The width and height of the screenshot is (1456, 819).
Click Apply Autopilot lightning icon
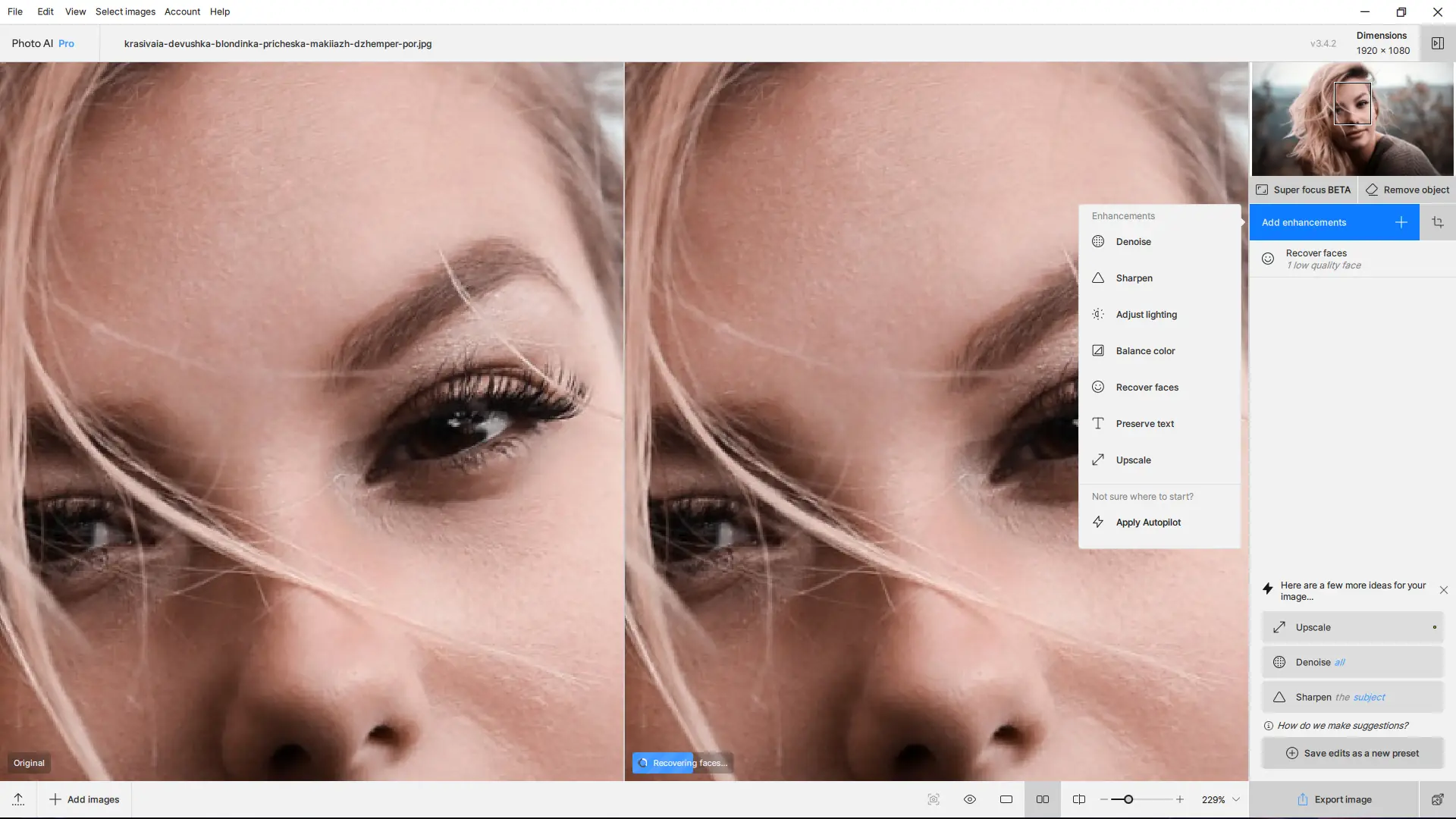1097,522
